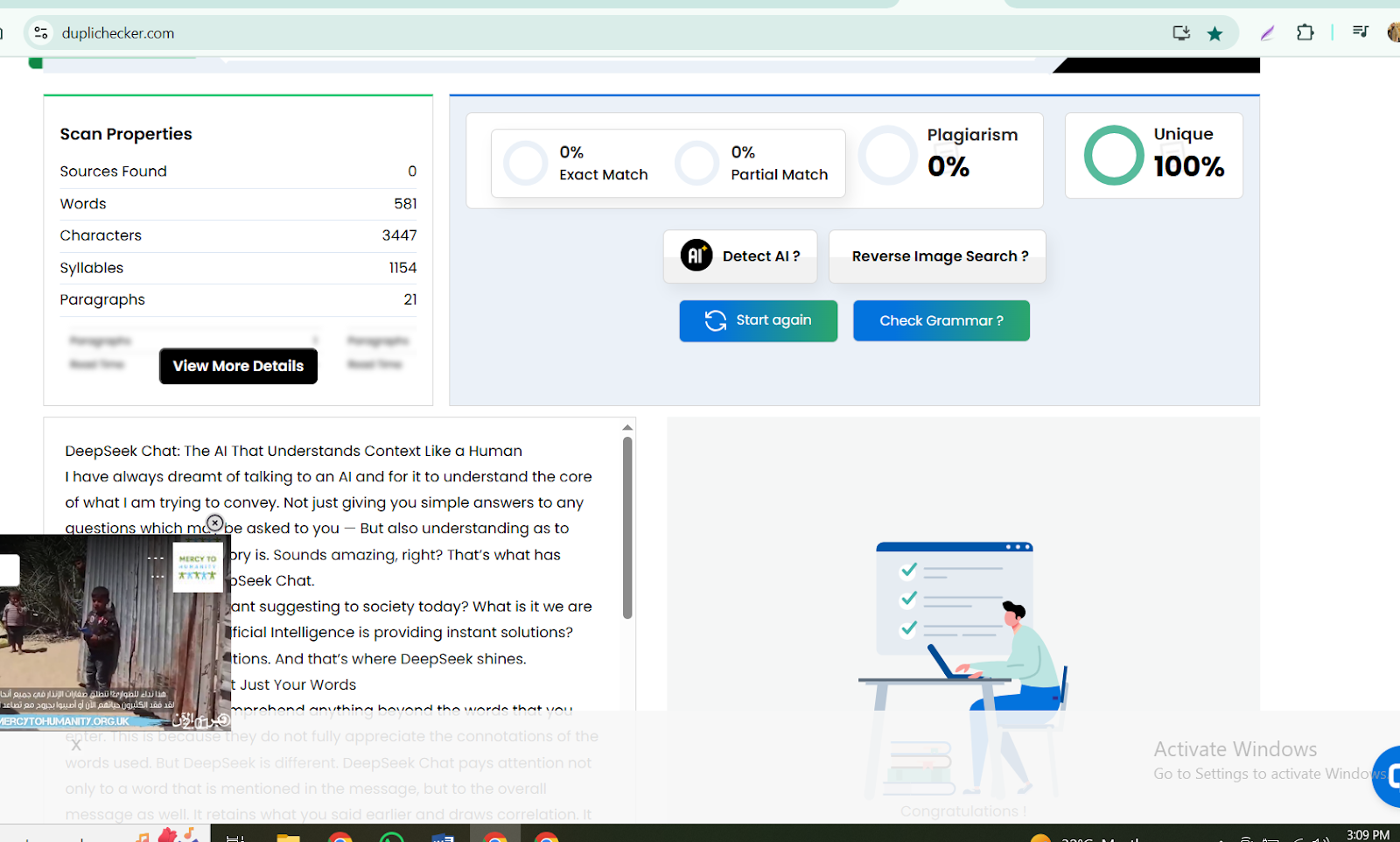Click the bookmark star icon
Viewport: 1400px width, 842px height.
coord(1214,33)
